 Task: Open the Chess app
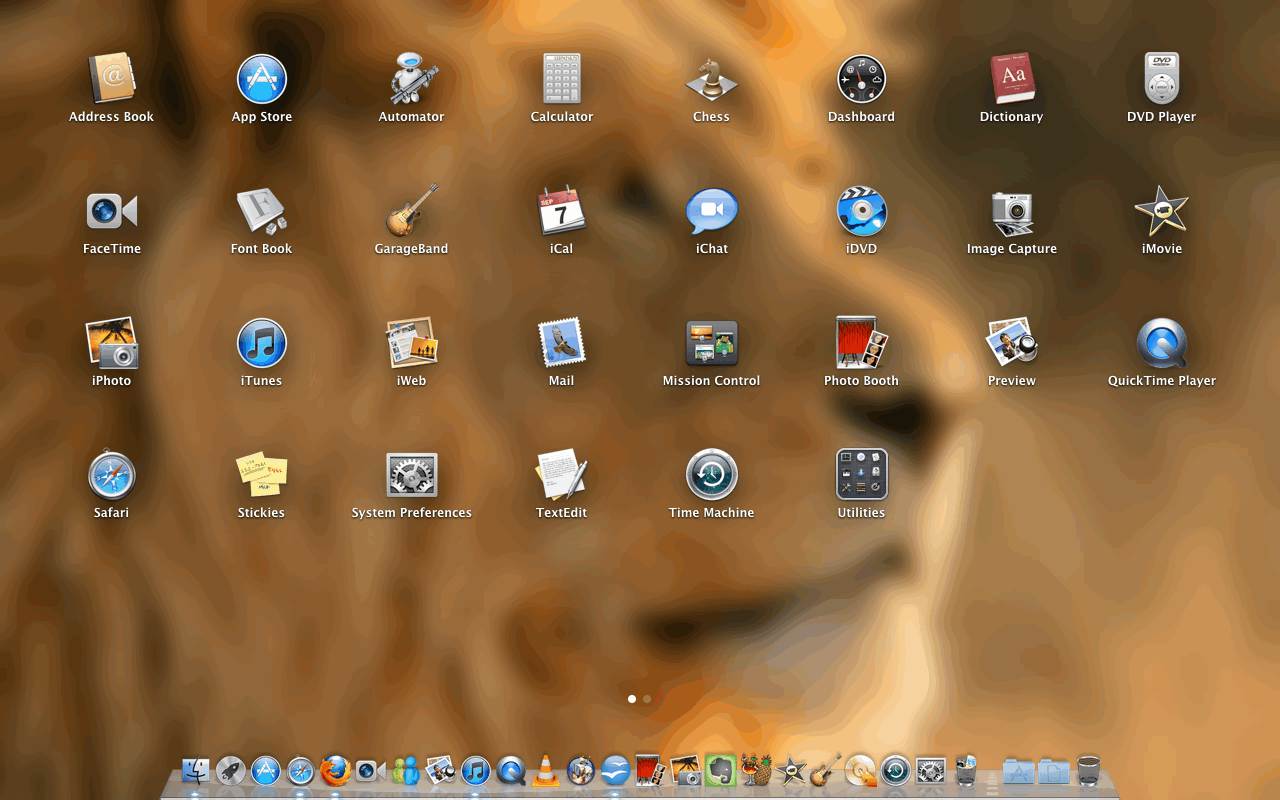(711, 79)
